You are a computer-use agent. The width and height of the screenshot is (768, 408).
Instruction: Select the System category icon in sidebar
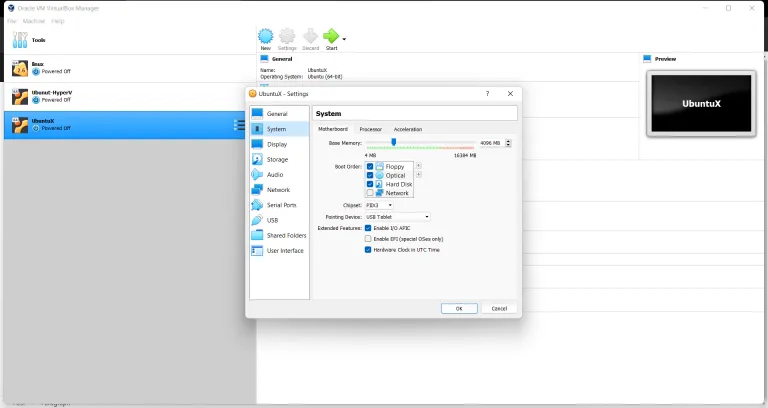(257, 129)
